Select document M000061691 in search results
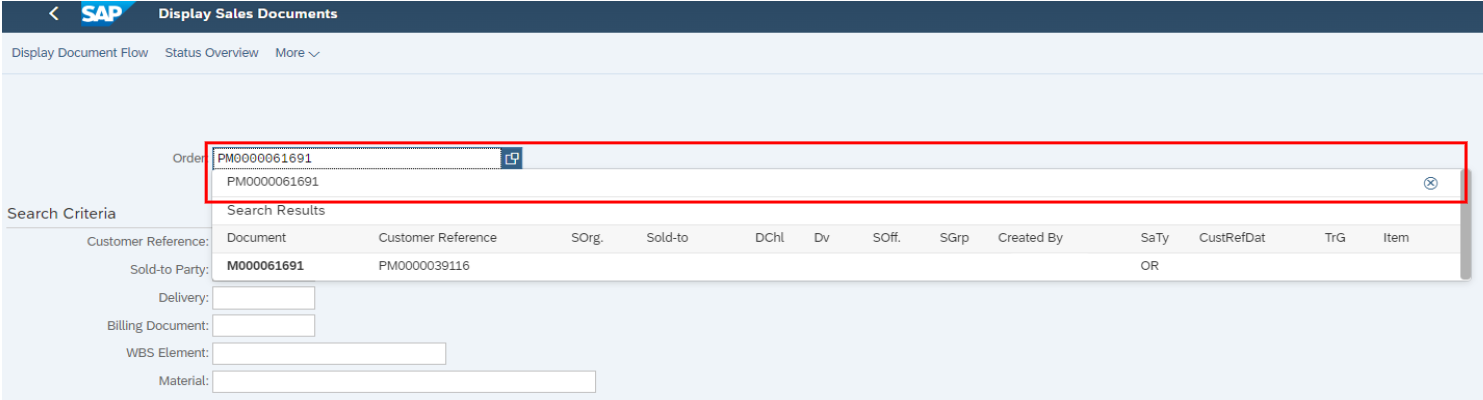1483x400 pixels. pyautogui.click(x=265, y=266)
